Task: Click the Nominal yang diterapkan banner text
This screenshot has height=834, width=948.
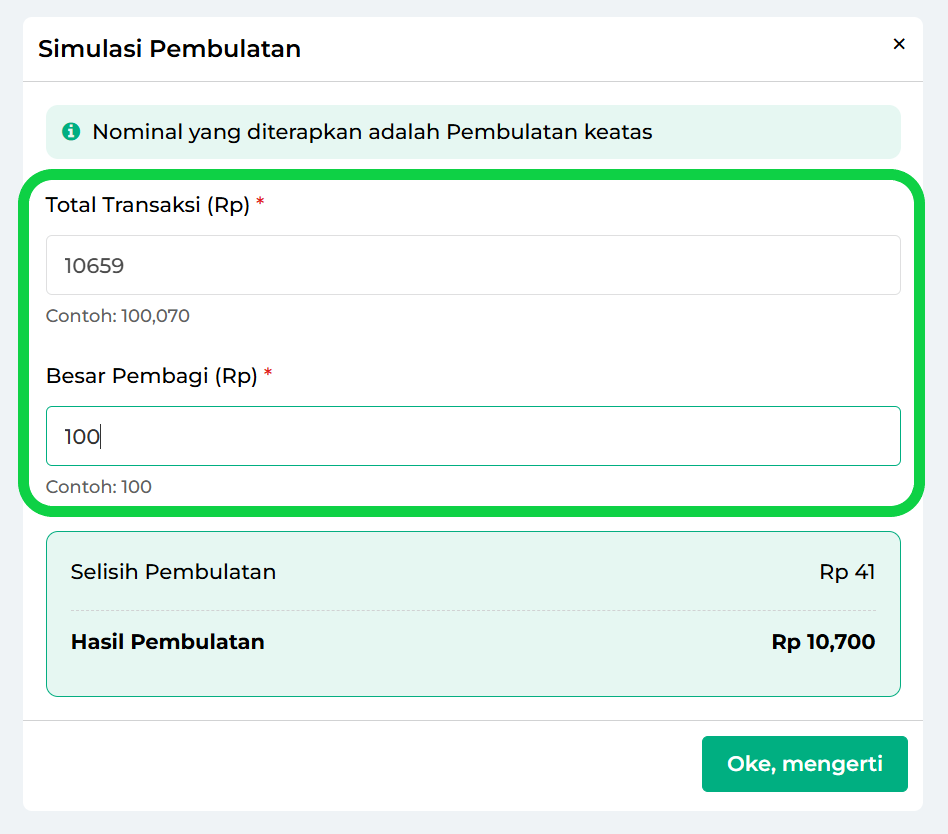Action: (x=372, y=132)
